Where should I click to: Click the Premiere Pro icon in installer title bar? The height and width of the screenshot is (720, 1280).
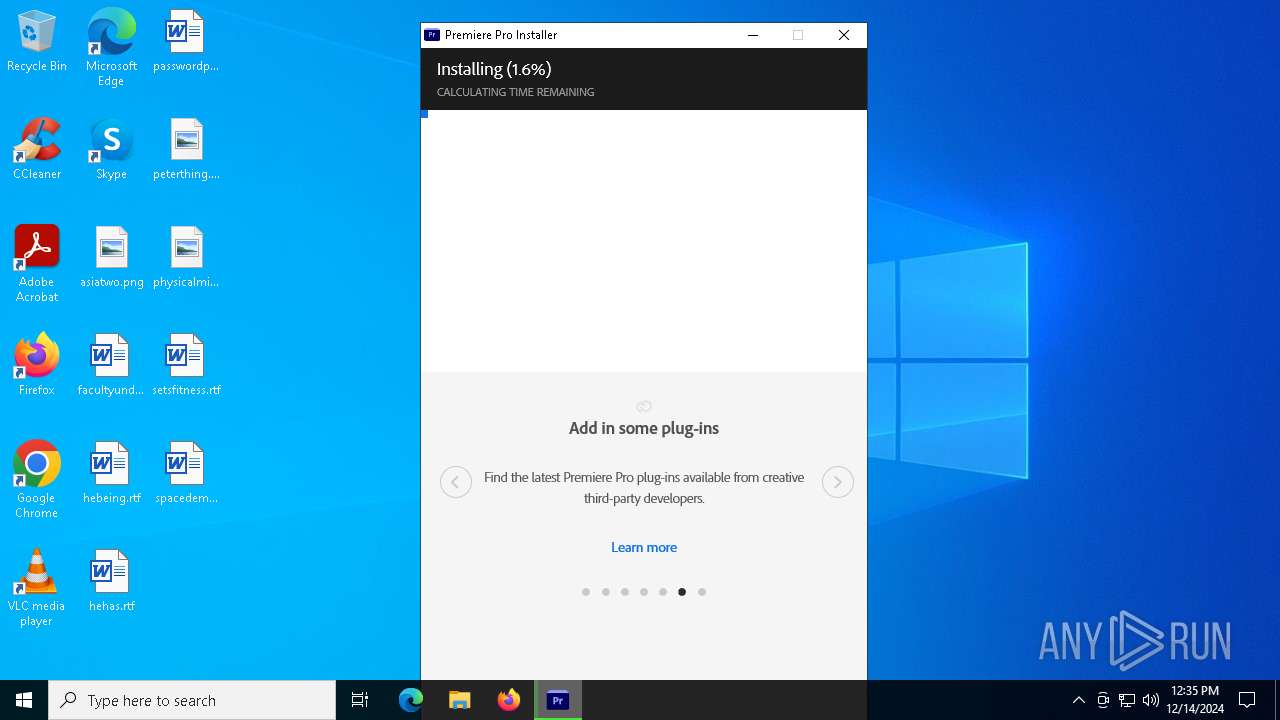pyautogui.click(x=432, y=35)
